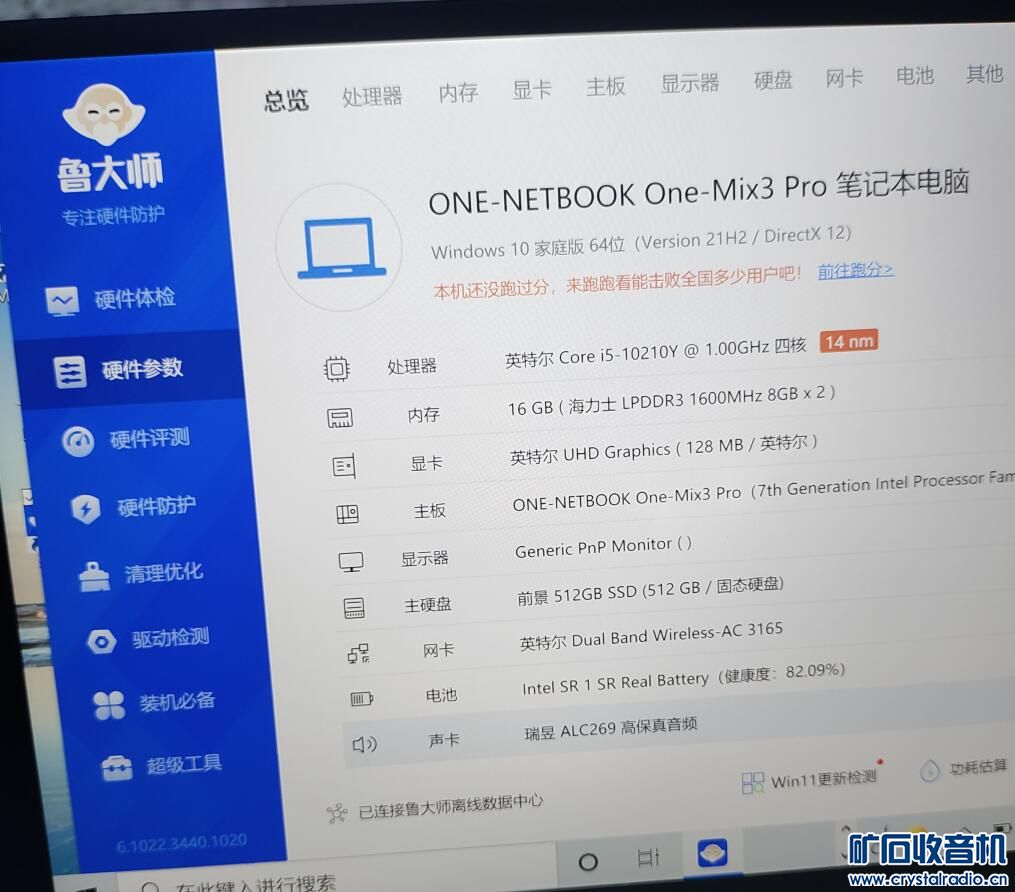Screen dimensions: 1015x892
Task: Open Lu Dashi taskbar app icon
Action: [x=712, y=853]
